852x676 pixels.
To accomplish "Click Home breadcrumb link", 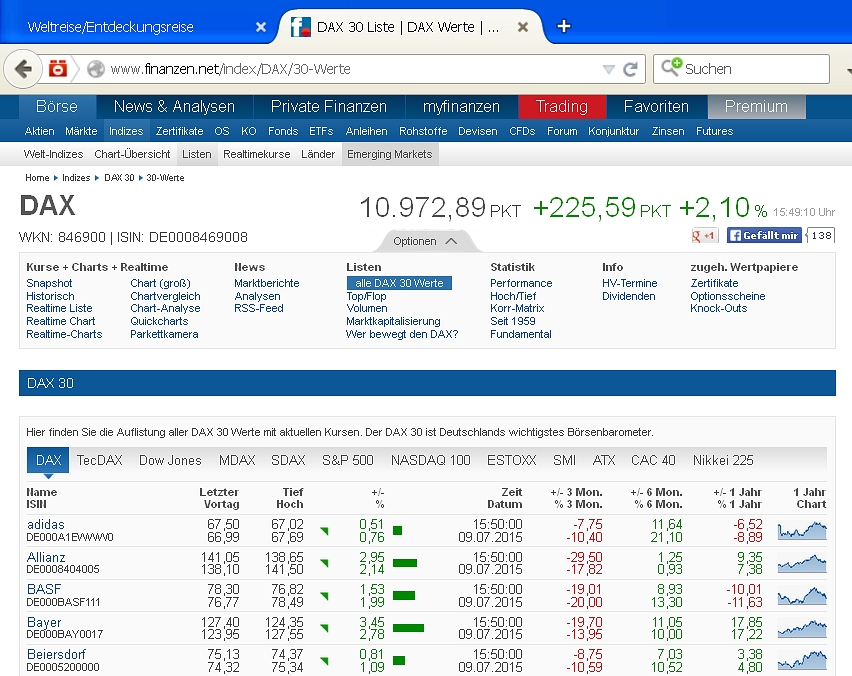I will coord(37,178).
